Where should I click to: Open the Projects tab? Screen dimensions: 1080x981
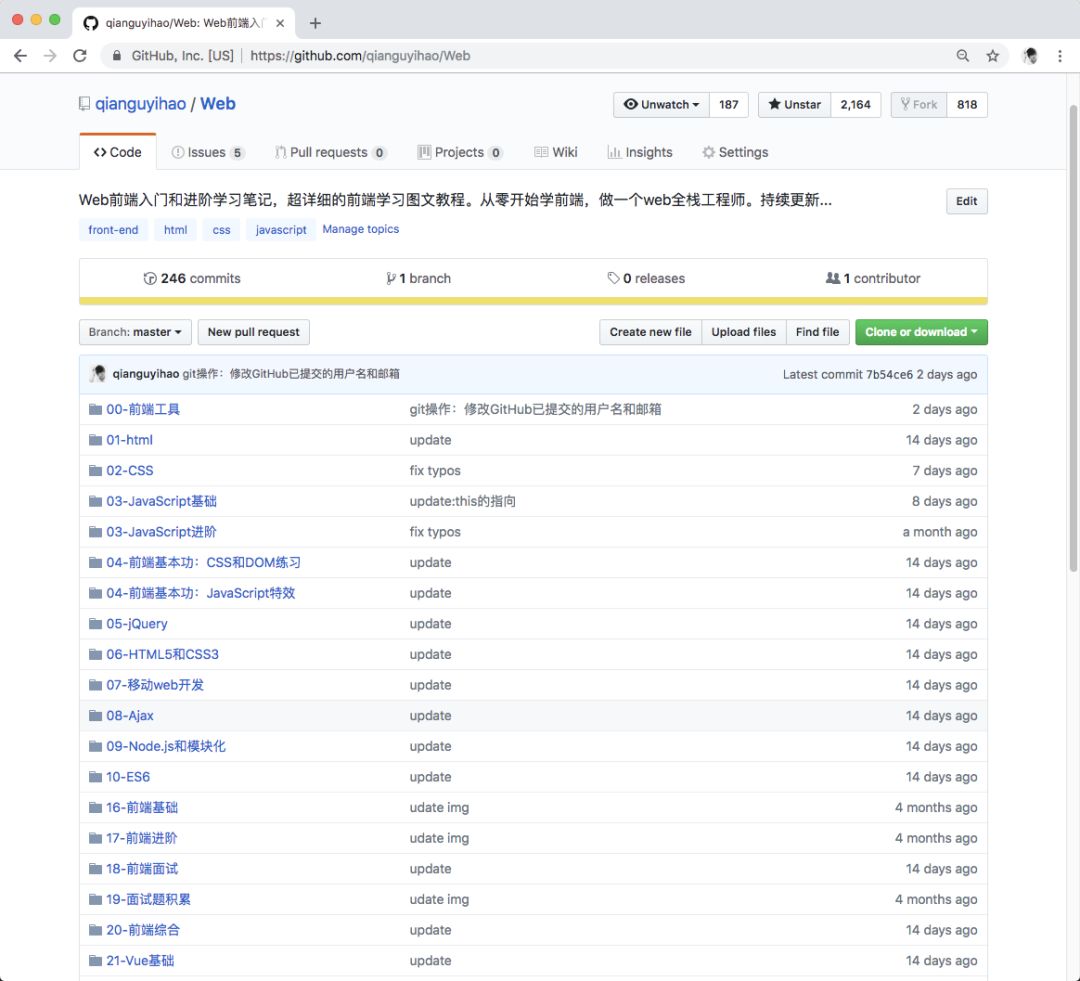[x=460, y=152]
